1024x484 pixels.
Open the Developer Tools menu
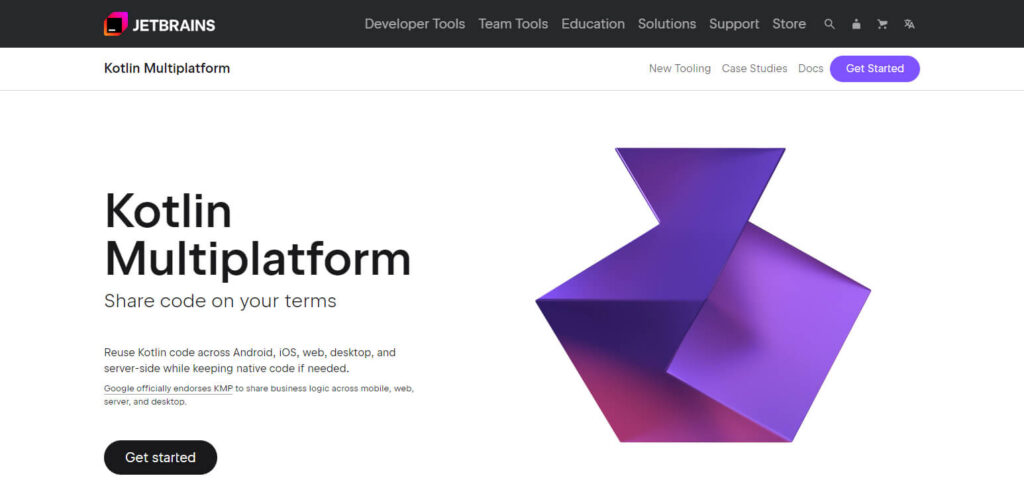click(415, 24)
